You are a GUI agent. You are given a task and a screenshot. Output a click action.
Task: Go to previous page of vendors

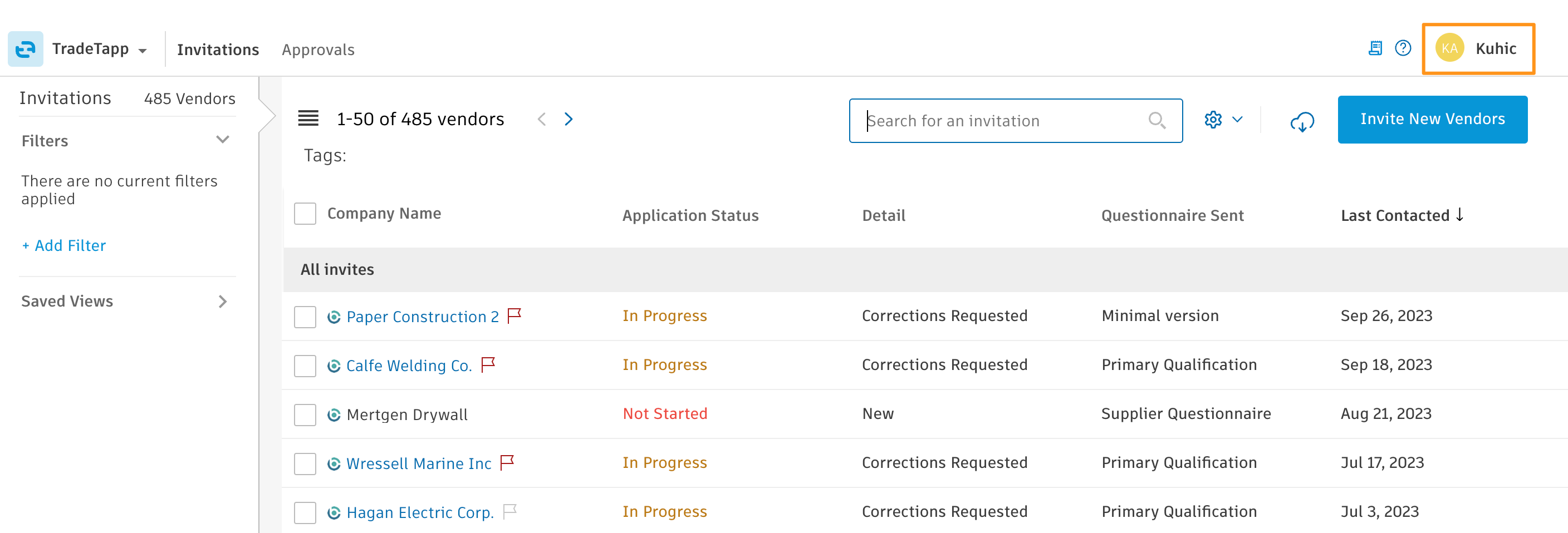point(542,119)
